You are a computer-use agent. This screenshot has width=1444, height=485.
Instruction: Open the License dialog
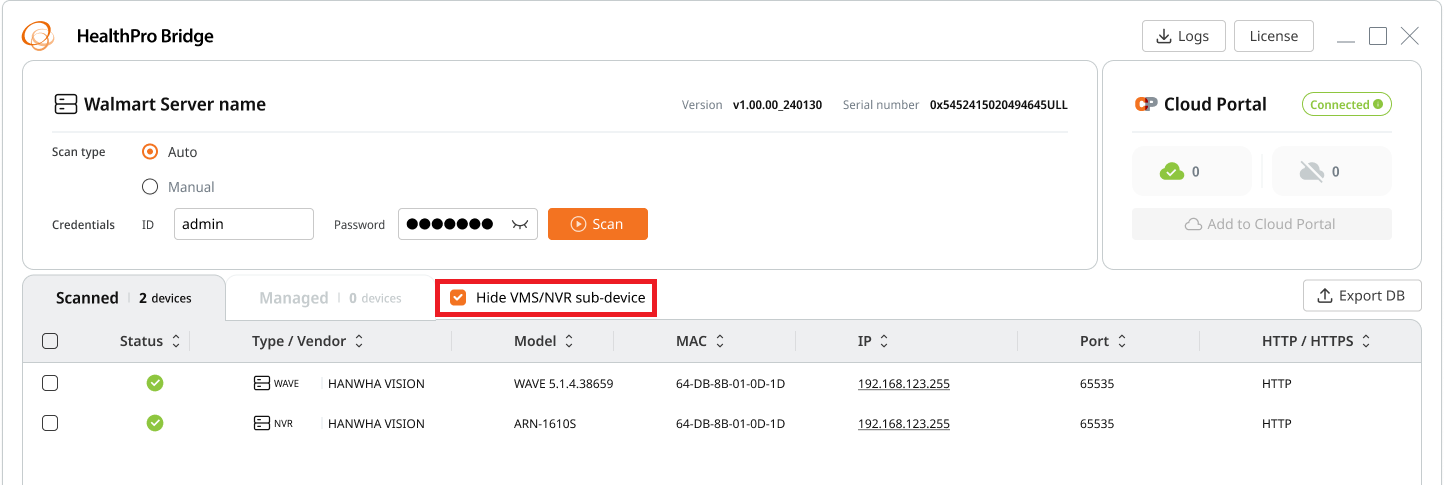1273,36
